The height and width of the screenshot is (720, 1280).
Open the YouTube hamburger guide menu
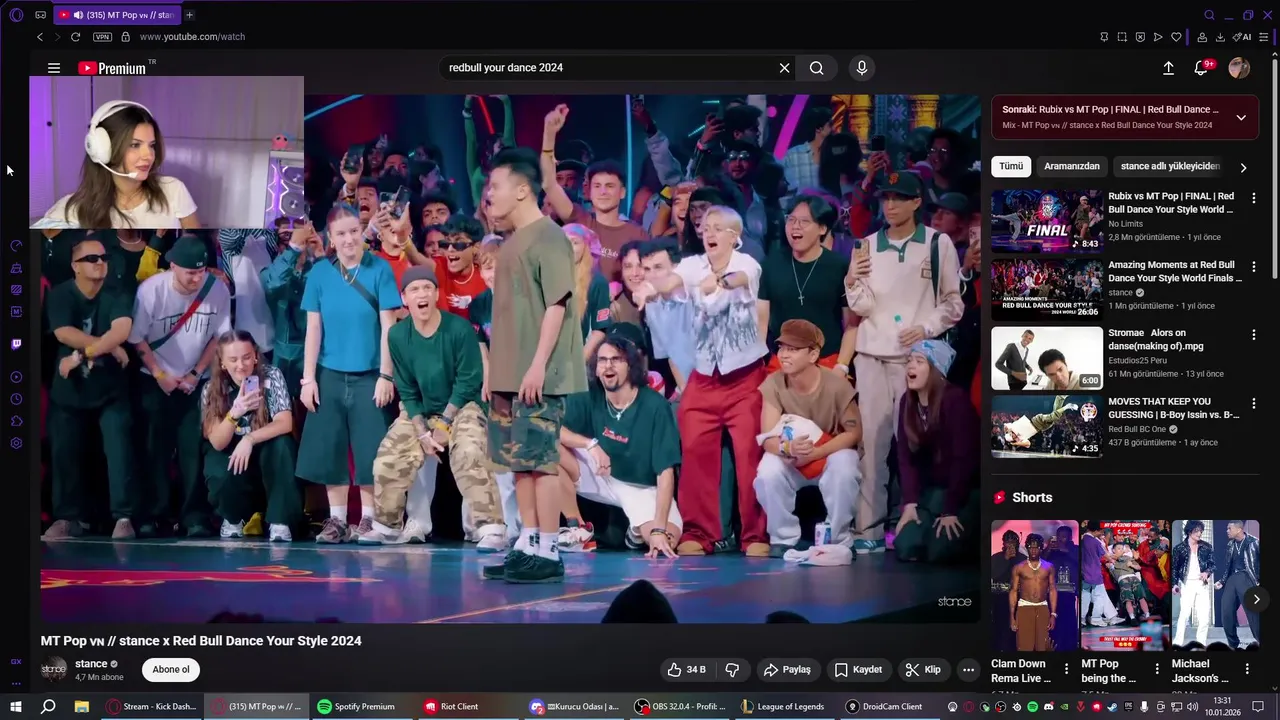[x=54, y=68]
